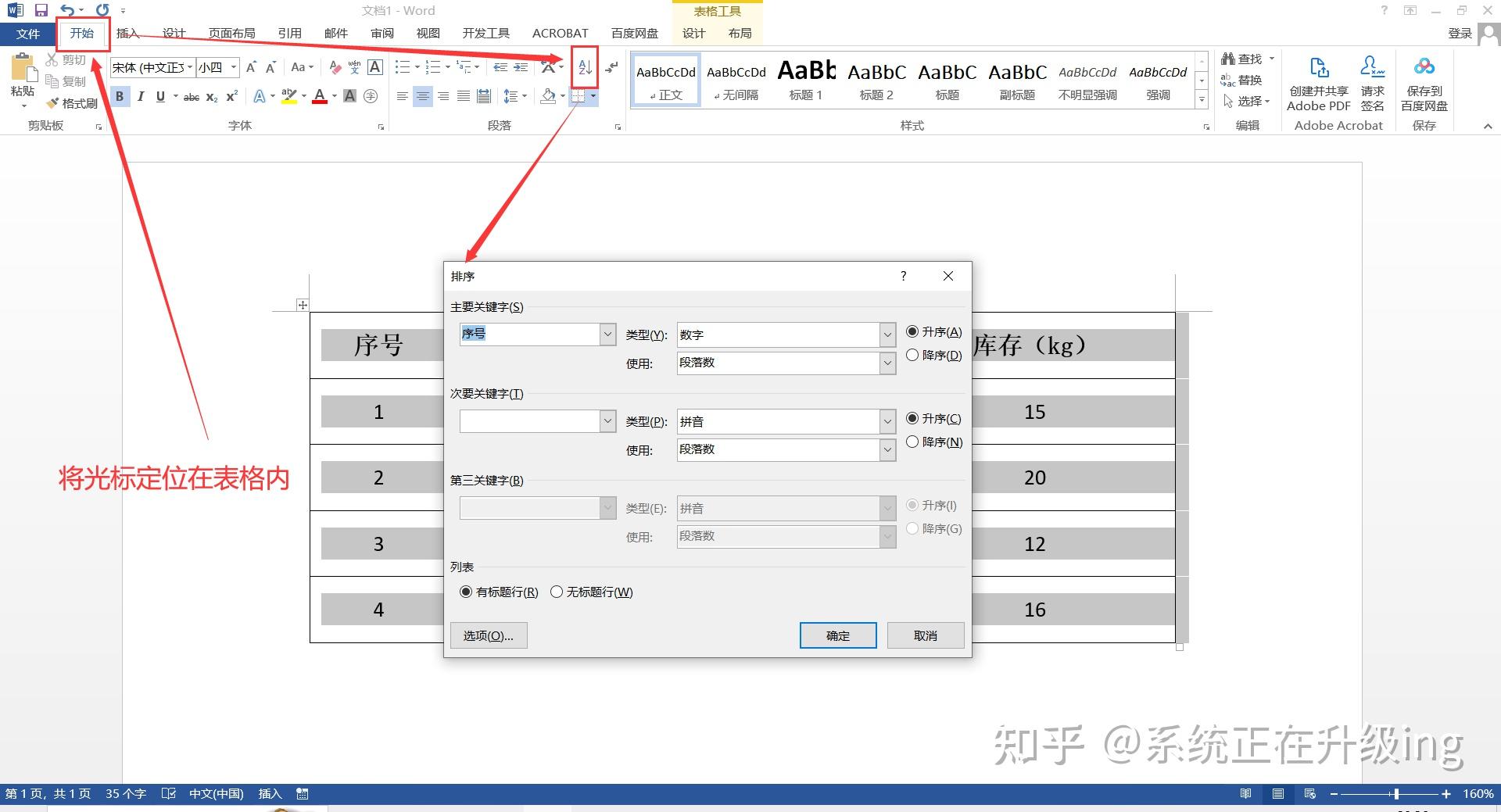Switch to the 审阅 Review tab
This screenshot has width=1501, height=812.
[382, 34]
